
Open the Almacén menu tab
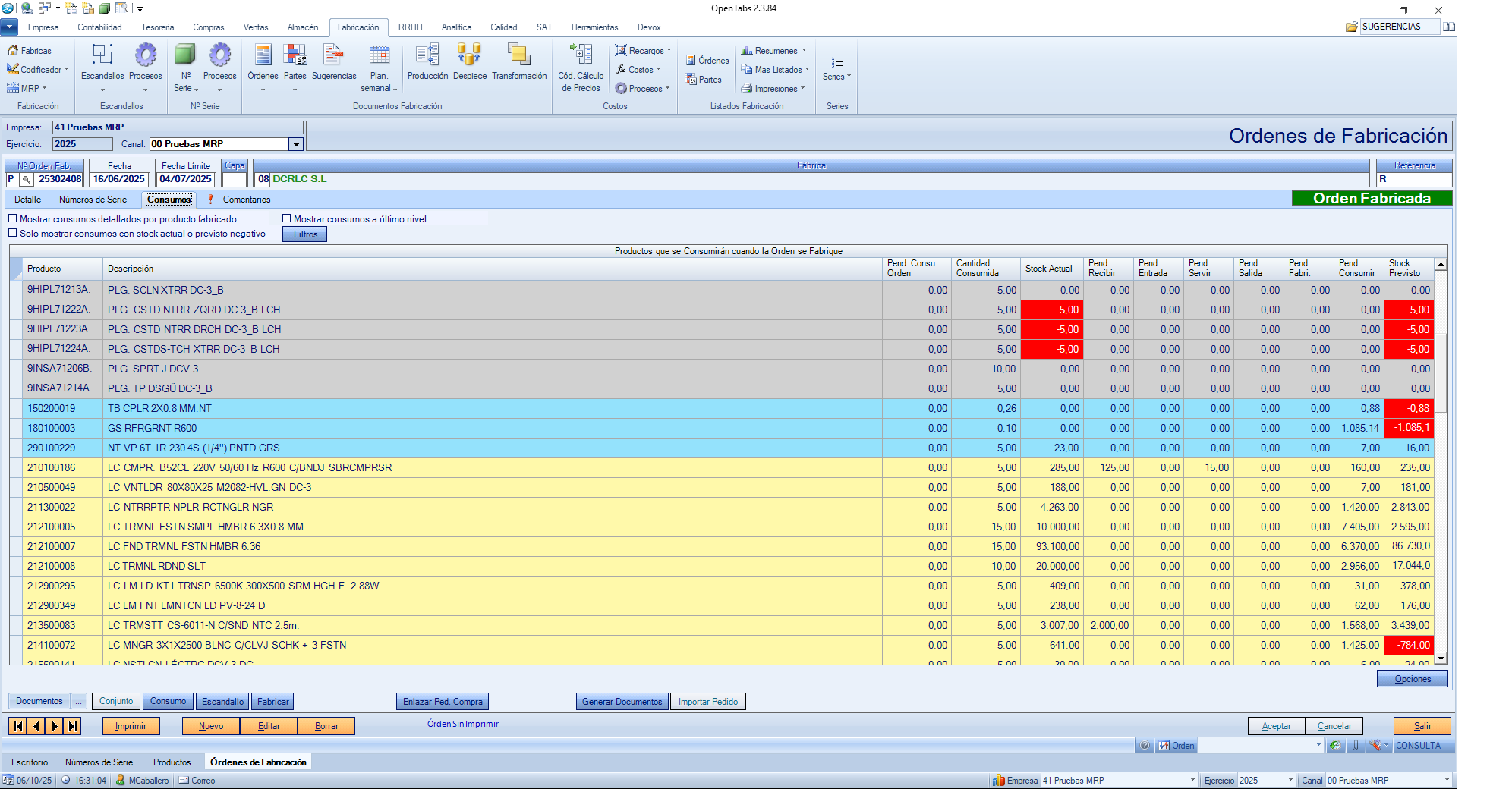pos(302,27)
